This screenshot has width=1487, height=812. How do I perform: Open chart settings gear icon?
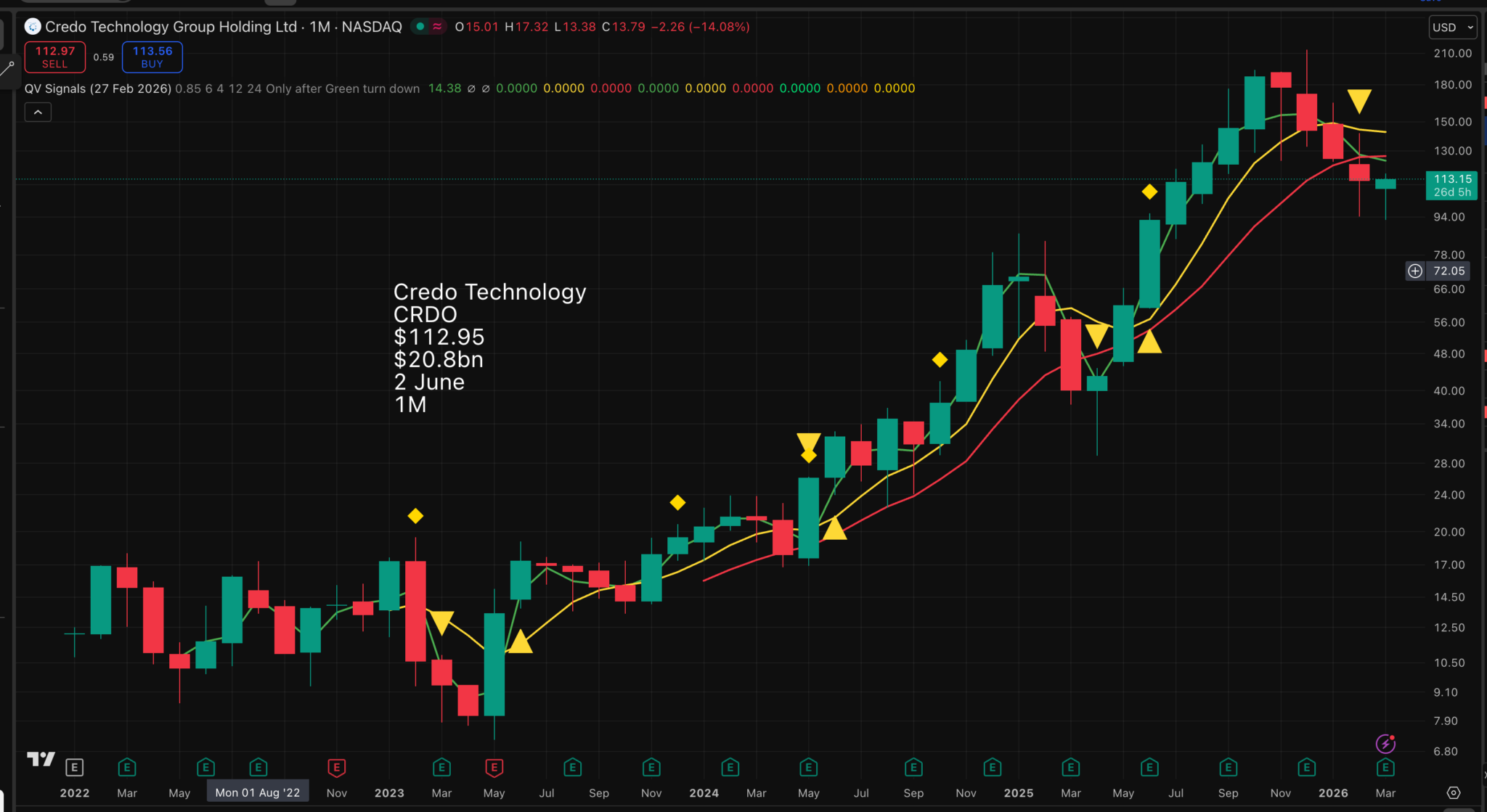click(x=1453, y=792)
